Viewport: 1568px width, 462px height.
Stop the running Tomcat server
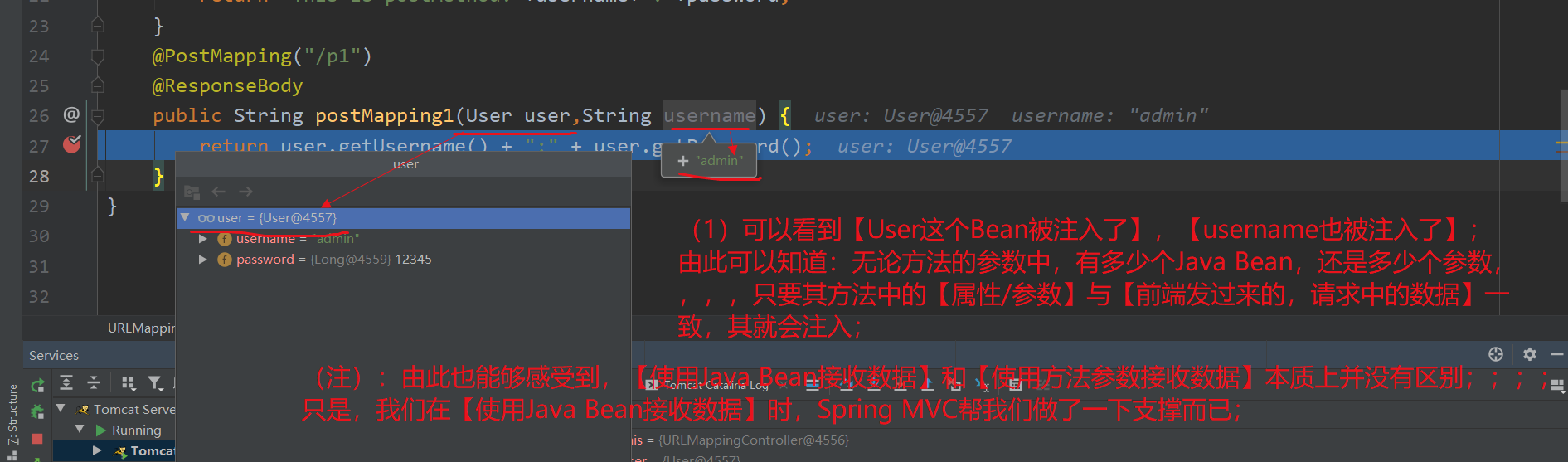pyautogui.click(x=37, y=438)
